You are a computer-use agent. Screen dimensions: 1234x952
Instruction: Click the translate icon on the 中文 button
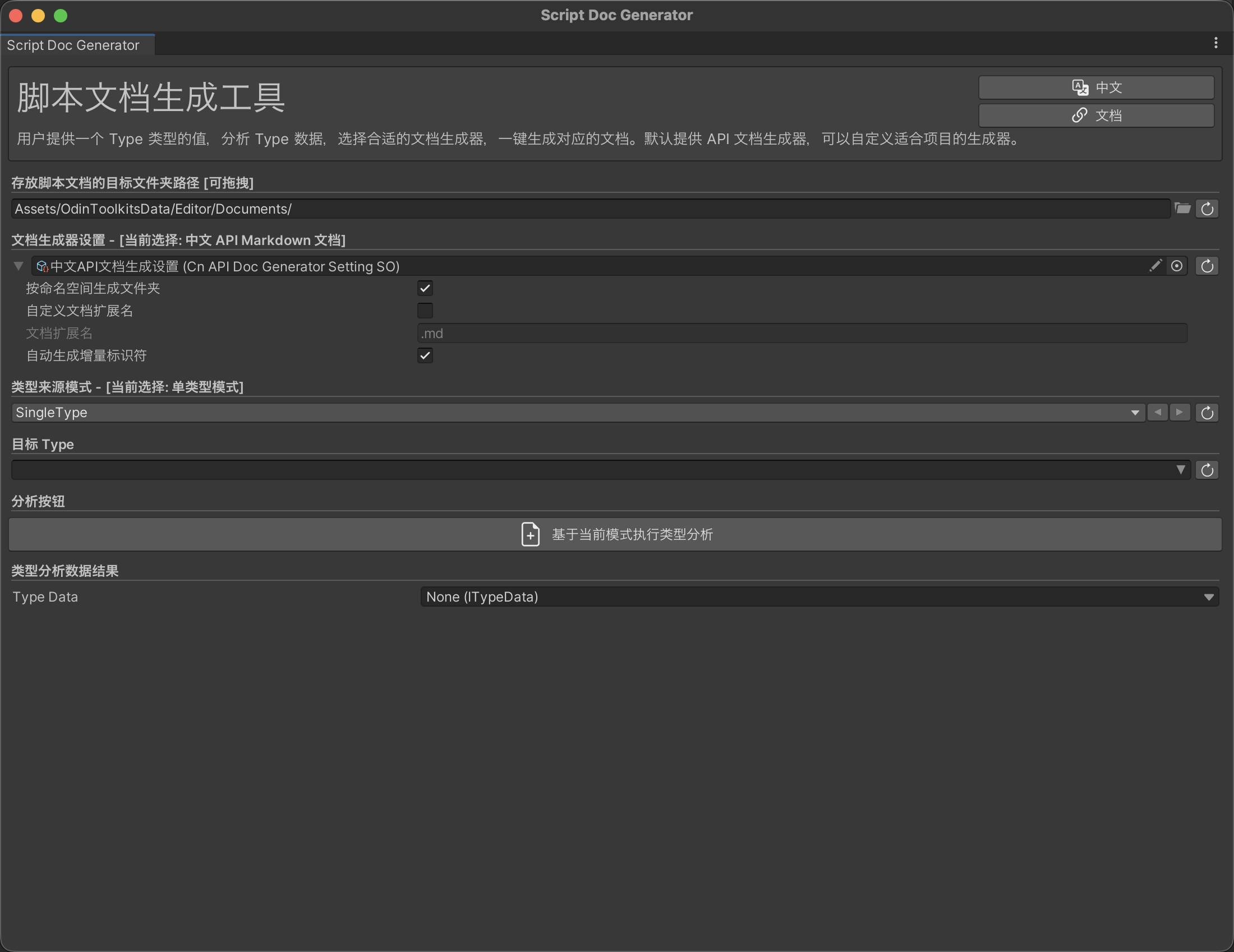1080,87
